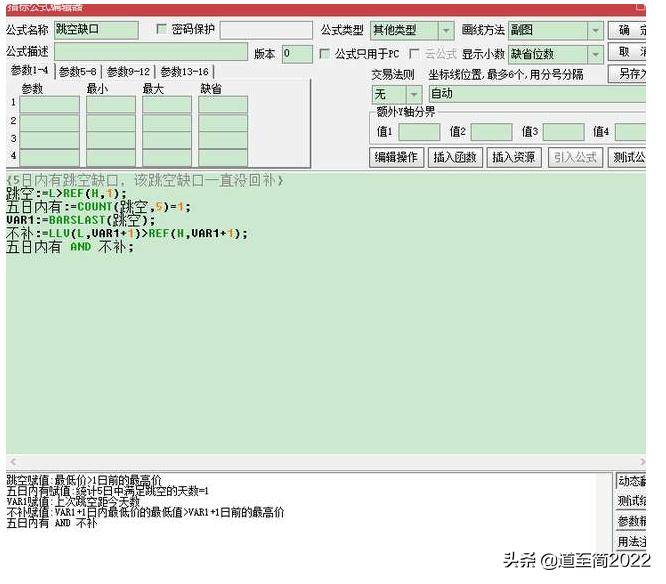
Task: Click the 坐标线位置 field showing 自动
Action: point(537,94)
